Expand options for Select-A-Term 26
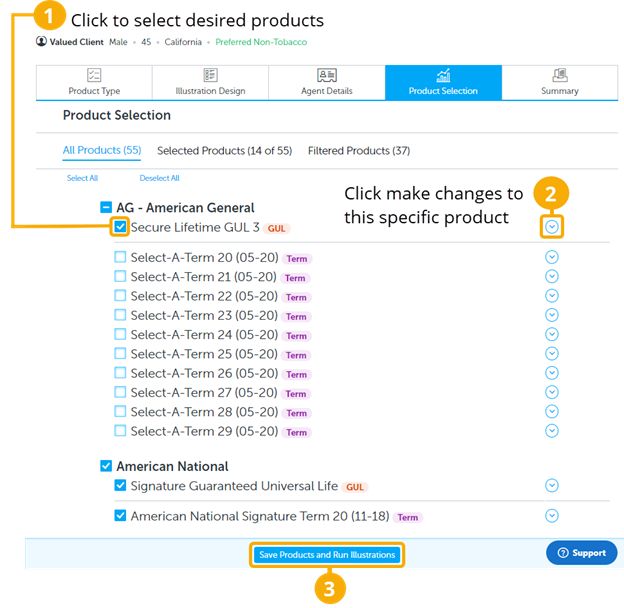The width and height of the screenshot is (624, 608). click(x=552, y=373)
